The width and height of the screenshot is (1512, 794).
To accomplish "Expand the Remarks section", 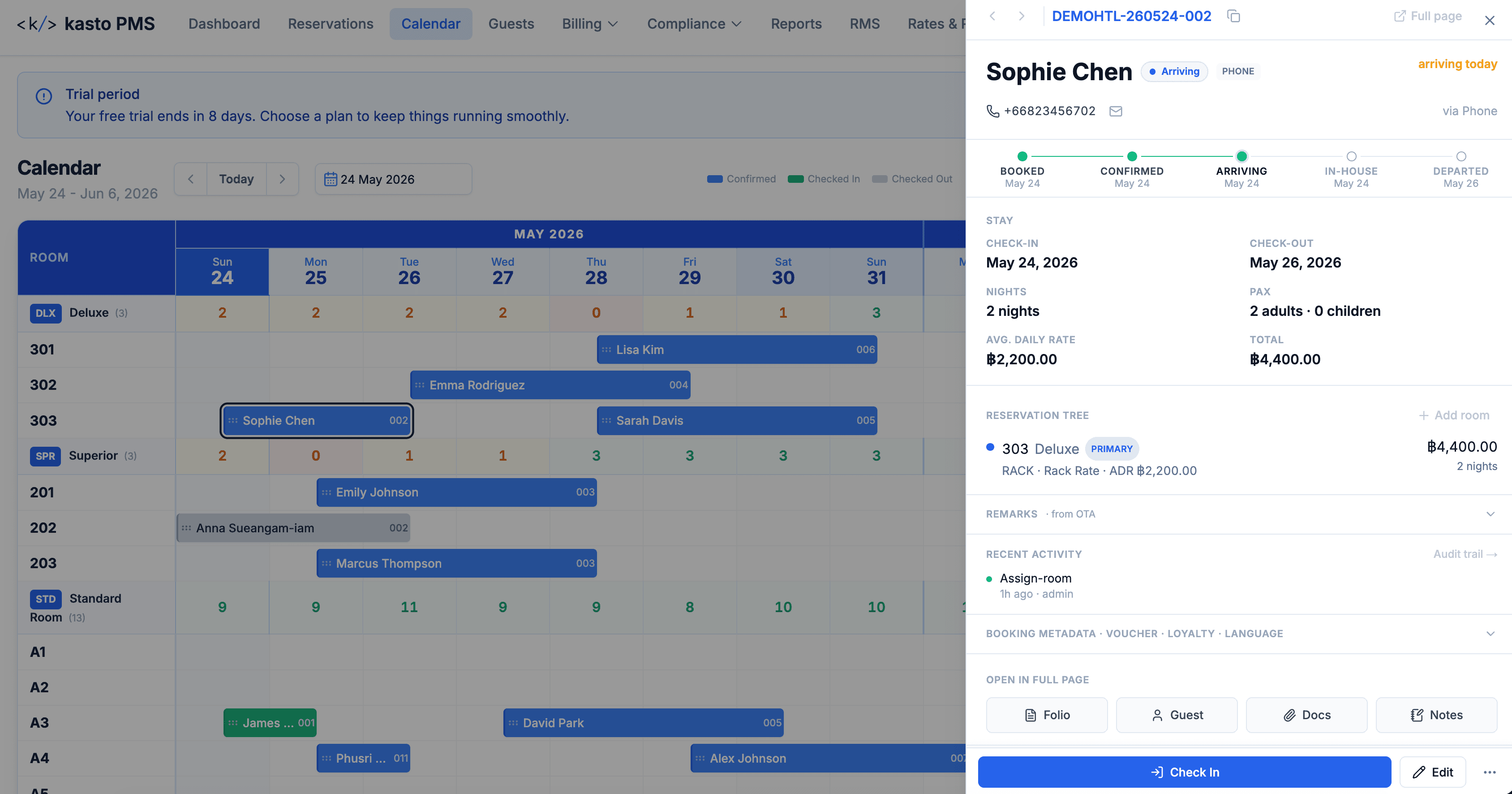I will click(x=1238, y=514).
